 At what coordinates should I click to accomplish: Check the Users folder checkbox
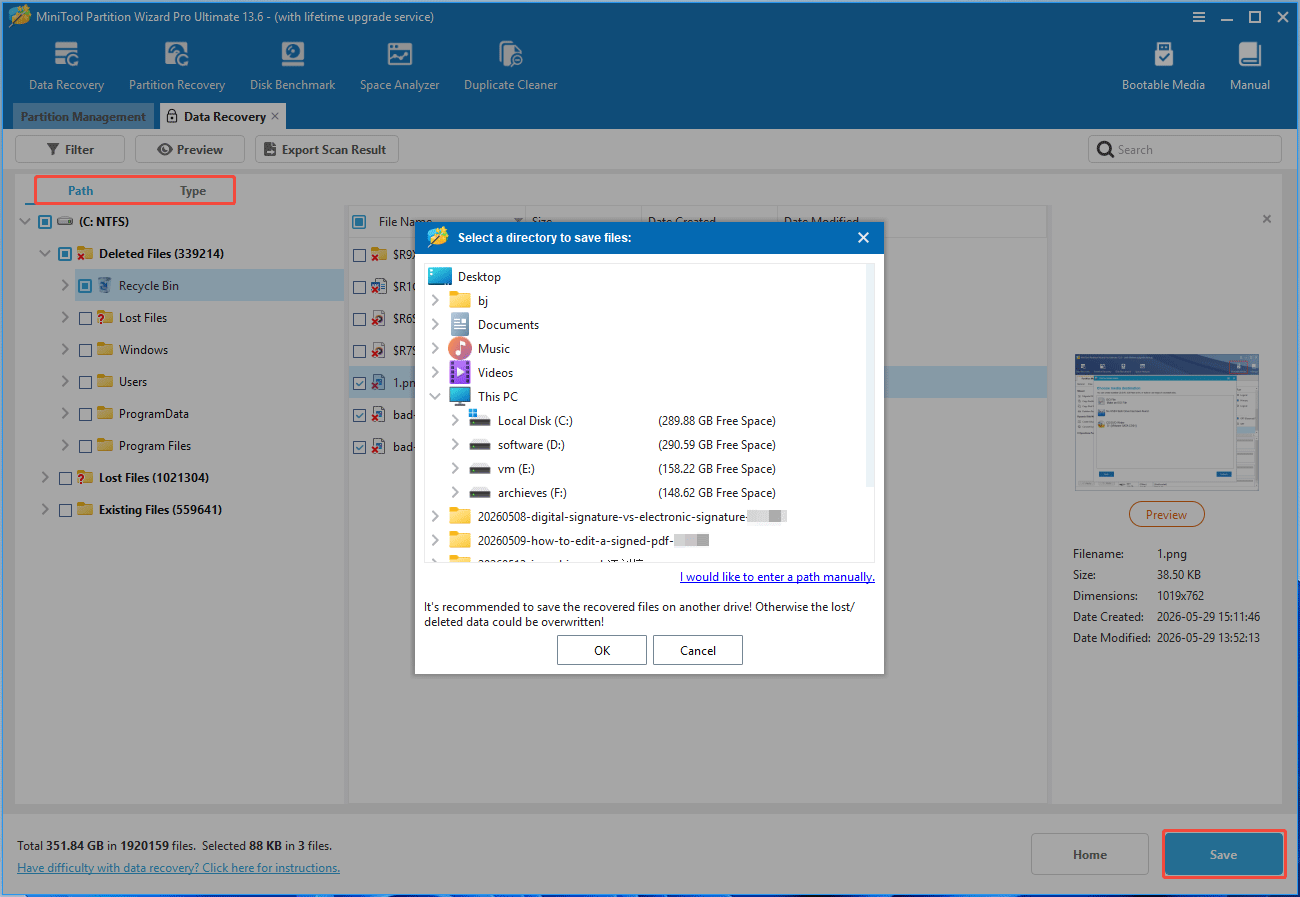[85, 382]
